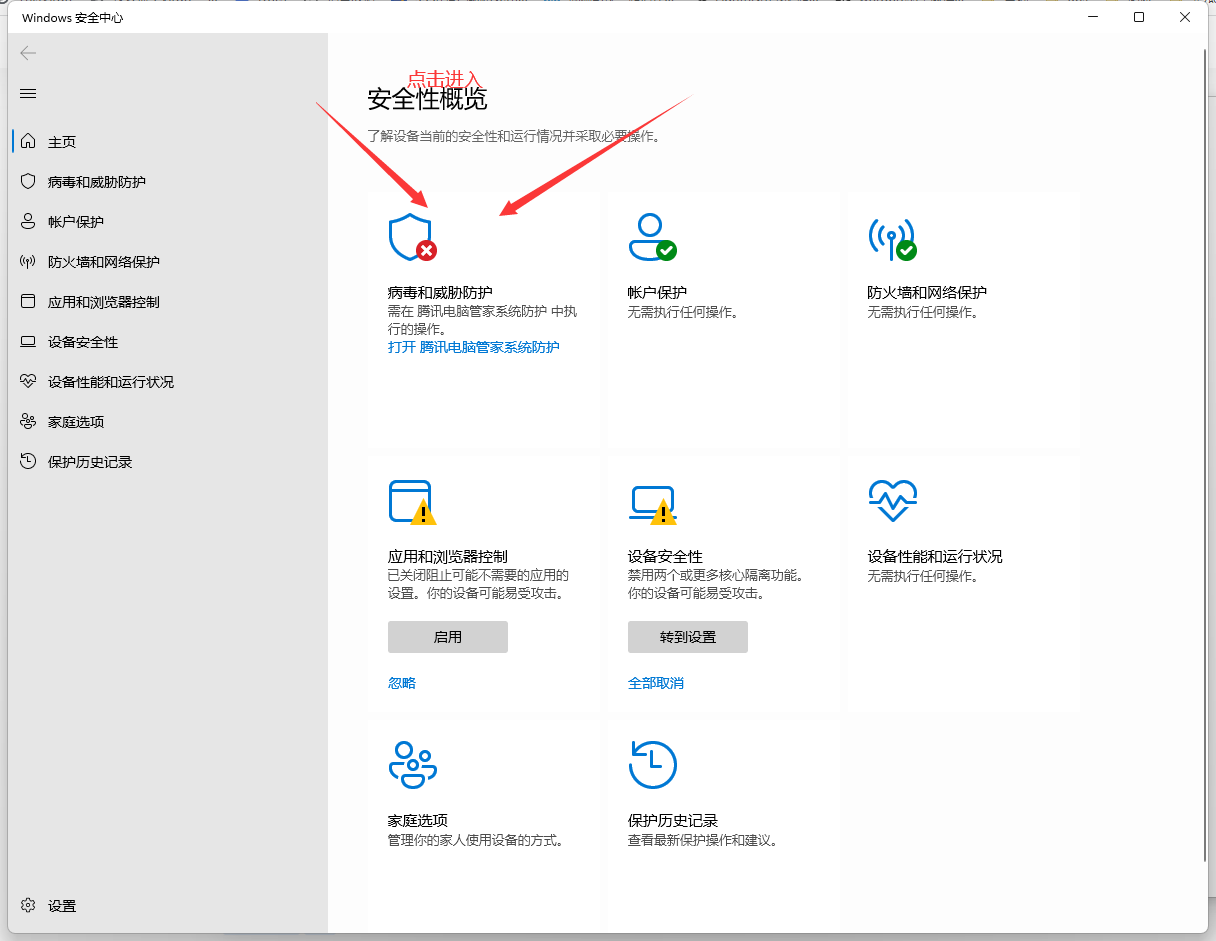Open 设置 at the sidebar bottom
The height and width of the screenshot is (941, 1216).
61,905
